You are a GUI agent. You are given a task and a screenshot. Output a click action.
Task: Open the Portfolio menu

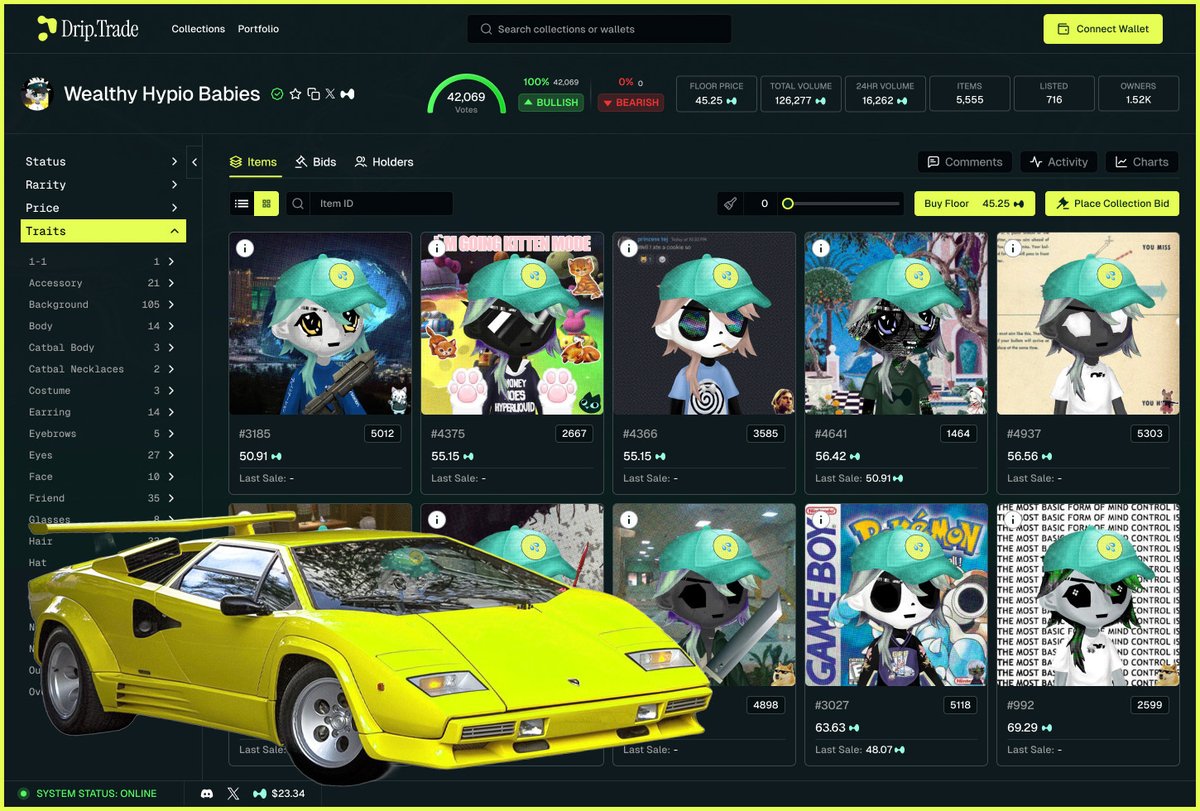[258, 29]
